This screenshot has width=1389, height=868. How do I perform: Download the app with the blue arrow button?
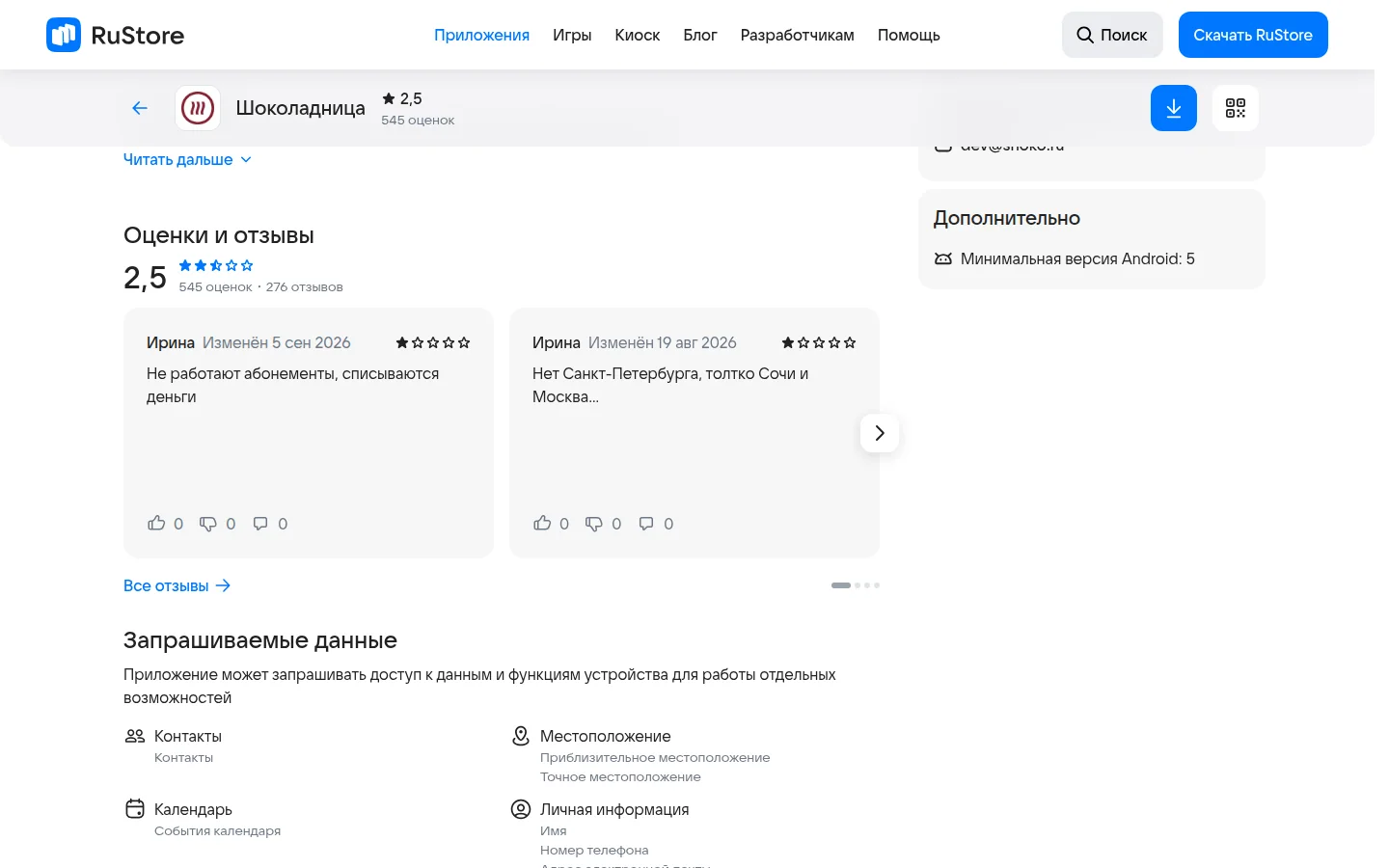tap(1174, 108)
